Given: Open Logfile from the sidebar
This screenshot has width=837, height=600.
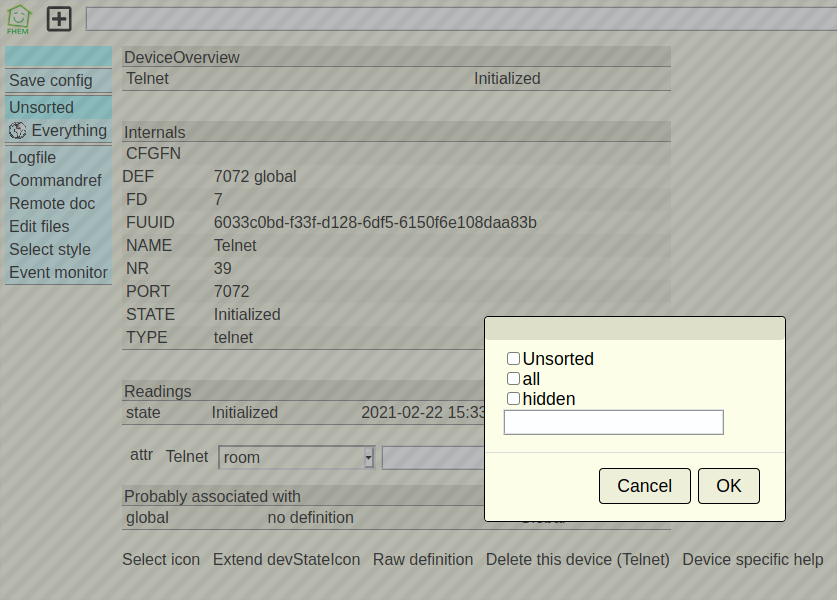Looking at the screenshot, I should point(33,157).
